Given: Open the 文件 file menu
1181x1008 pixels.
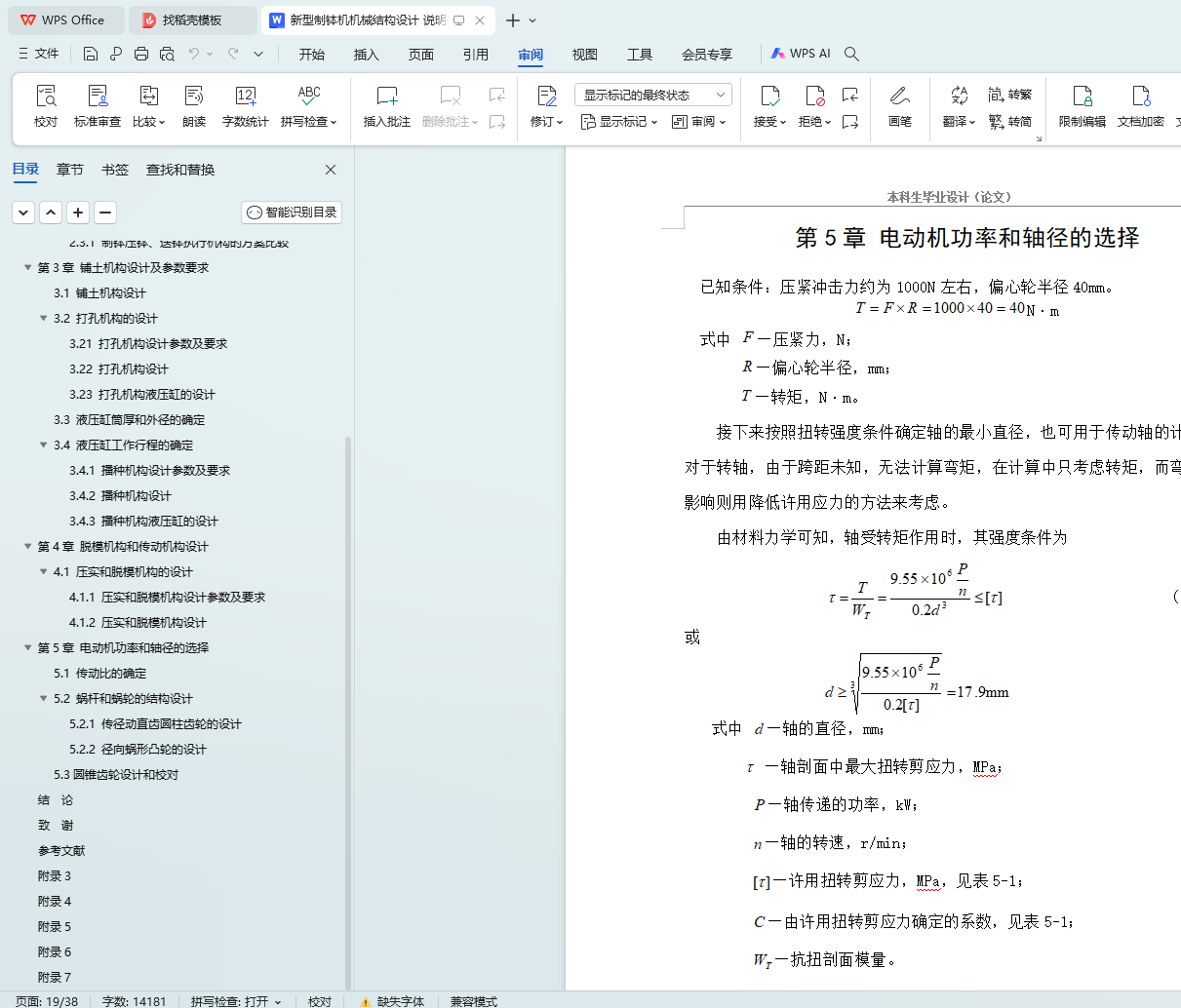Looking at the screenshot, I should (x=39, y=54).
